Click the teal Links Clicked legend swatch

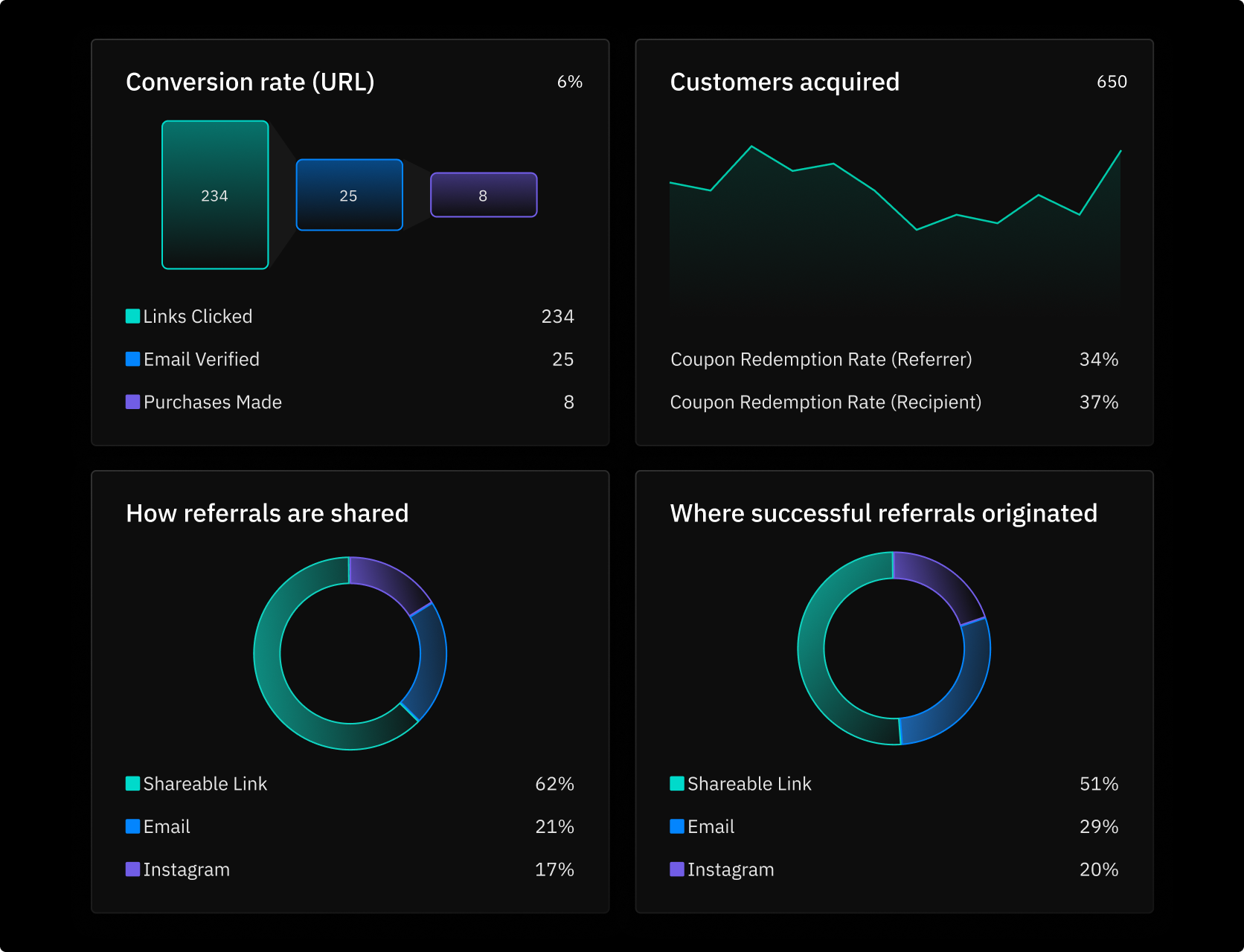click(132, 316)
